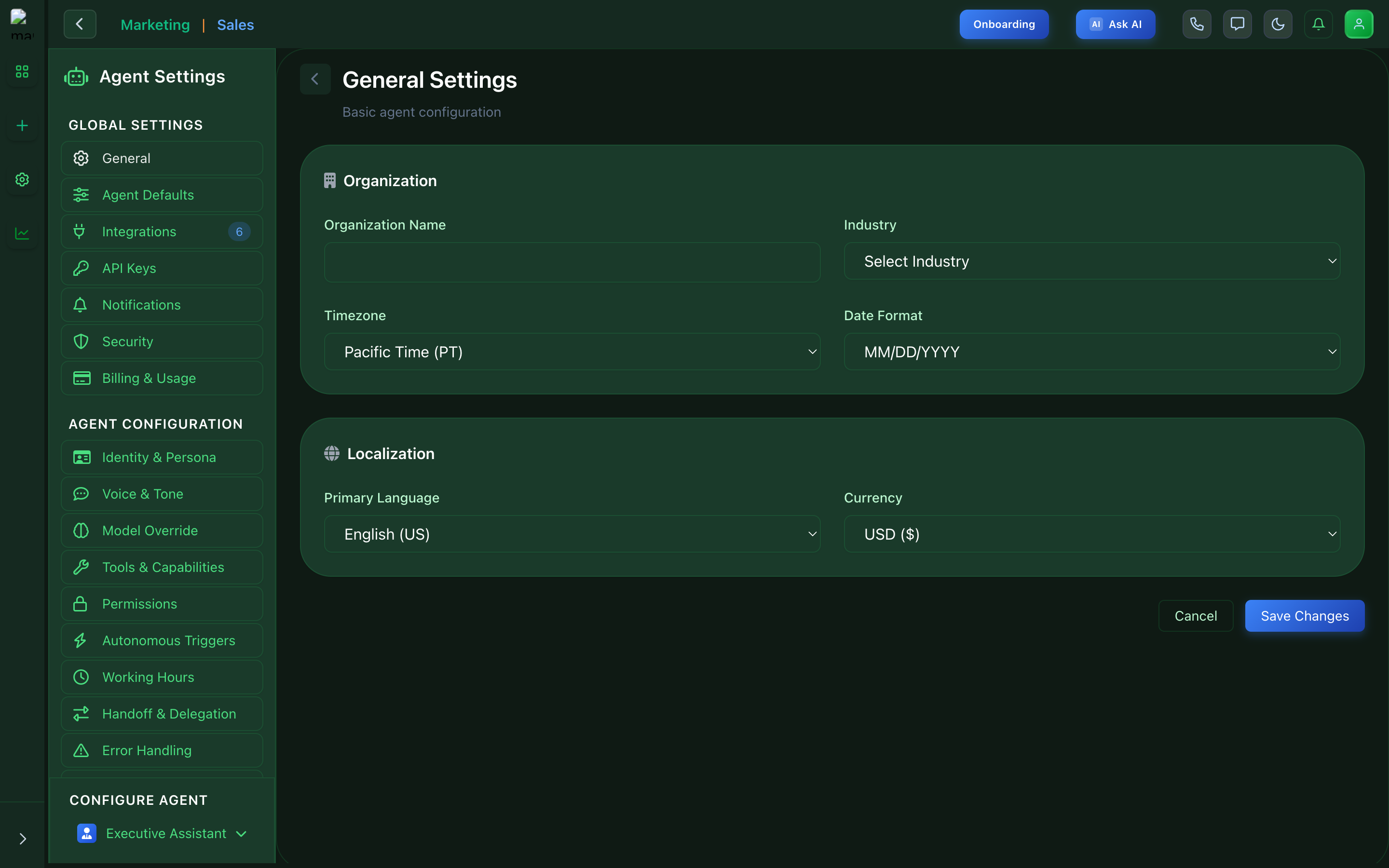This screenshot has width=1389, height=868.
Task: Open the Permissions item
Action: click(x=162, y=604)
